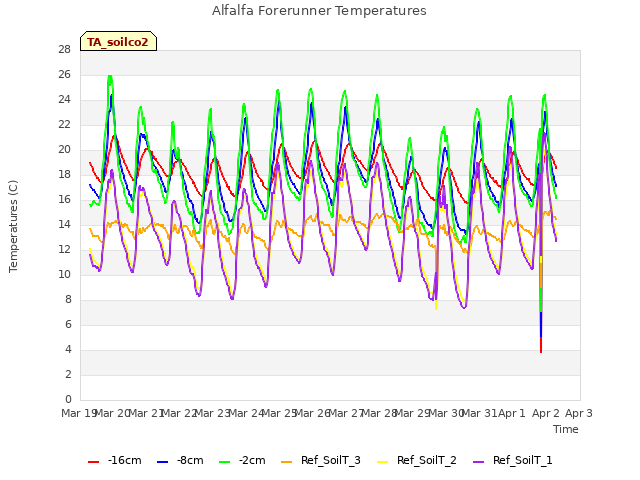This screenshot has height=480, width=640.
Task: Click the chart title Alfalfa Forerunner Temperatures
Action: (319, 11)
